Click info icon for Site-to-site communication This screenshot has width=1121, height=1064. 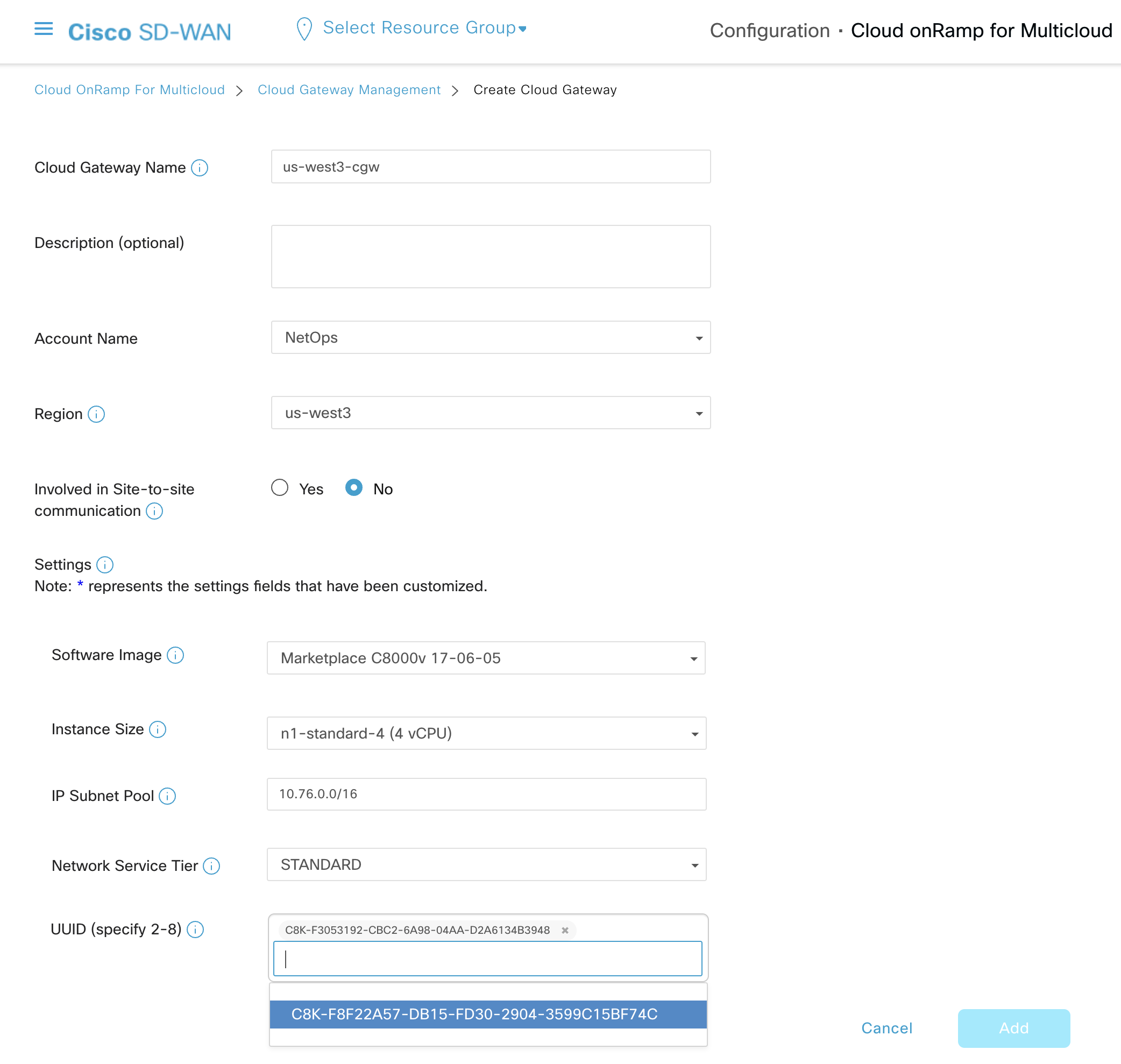tap(154, 511)
